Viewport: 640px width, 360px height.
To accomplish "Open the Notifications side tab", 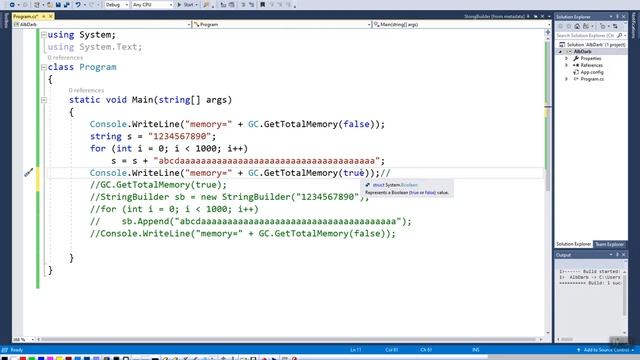I will [x=634, y=24].
